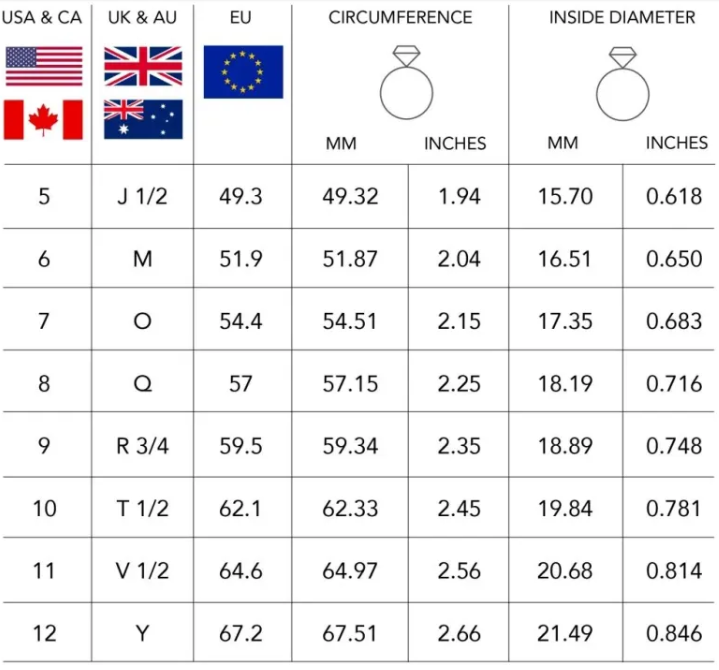Click UK size V 1/2 cell
The width and height of the screenshot is (719, 670).
(x=142, y=571)
